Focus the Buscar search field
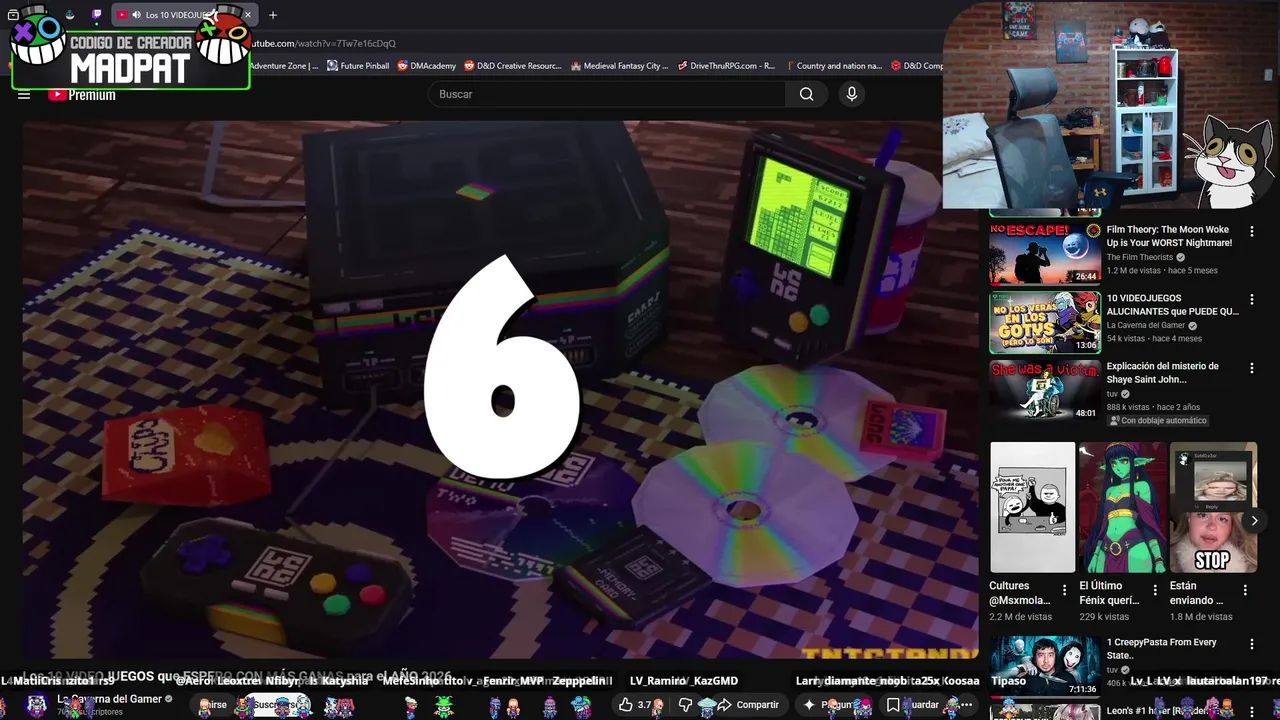The height and width of the screenshot is (720, 1280). [x=608, y=94]
